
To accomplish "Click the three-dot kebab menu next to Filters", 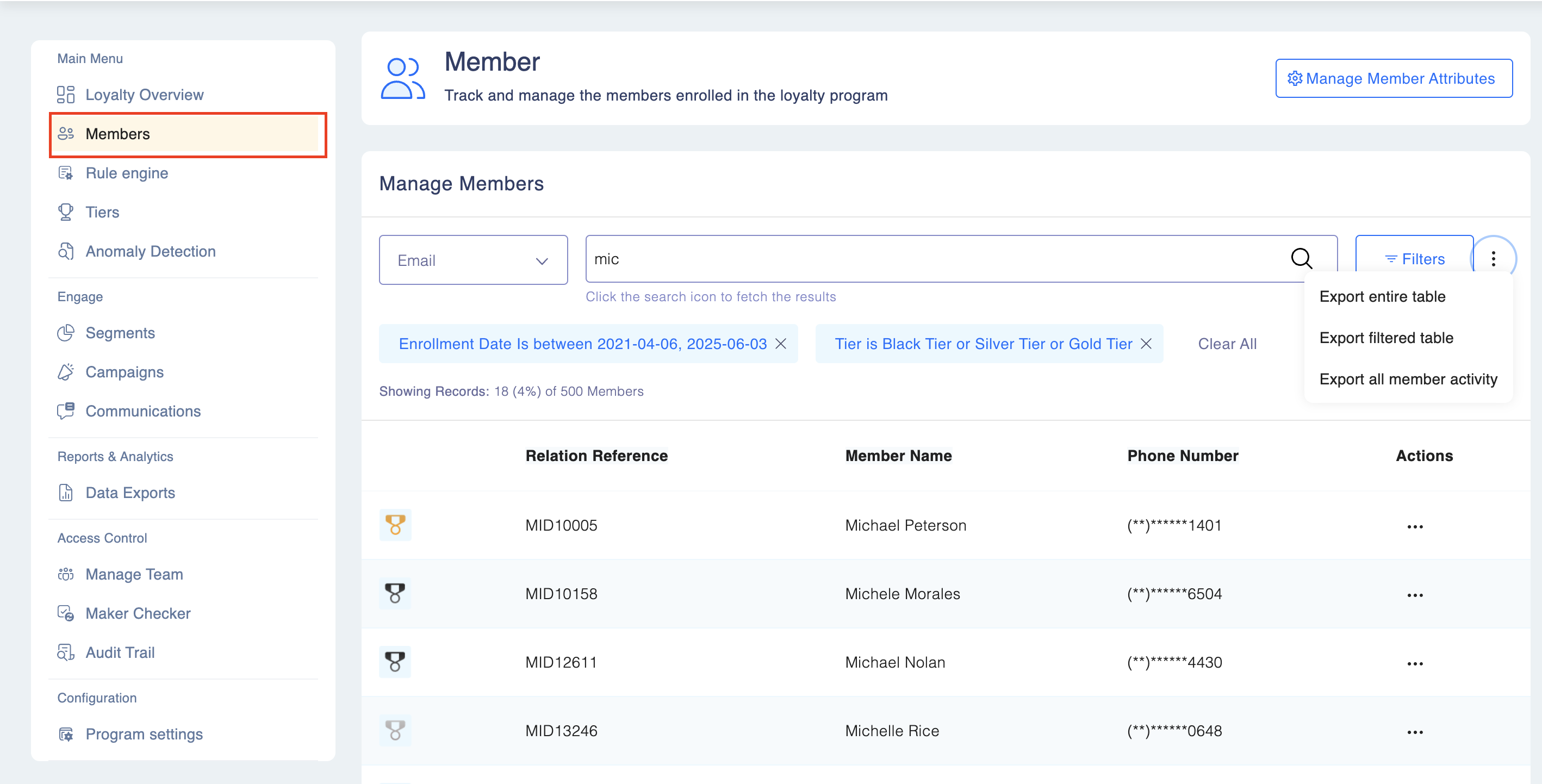I will tap(1493, 259).
